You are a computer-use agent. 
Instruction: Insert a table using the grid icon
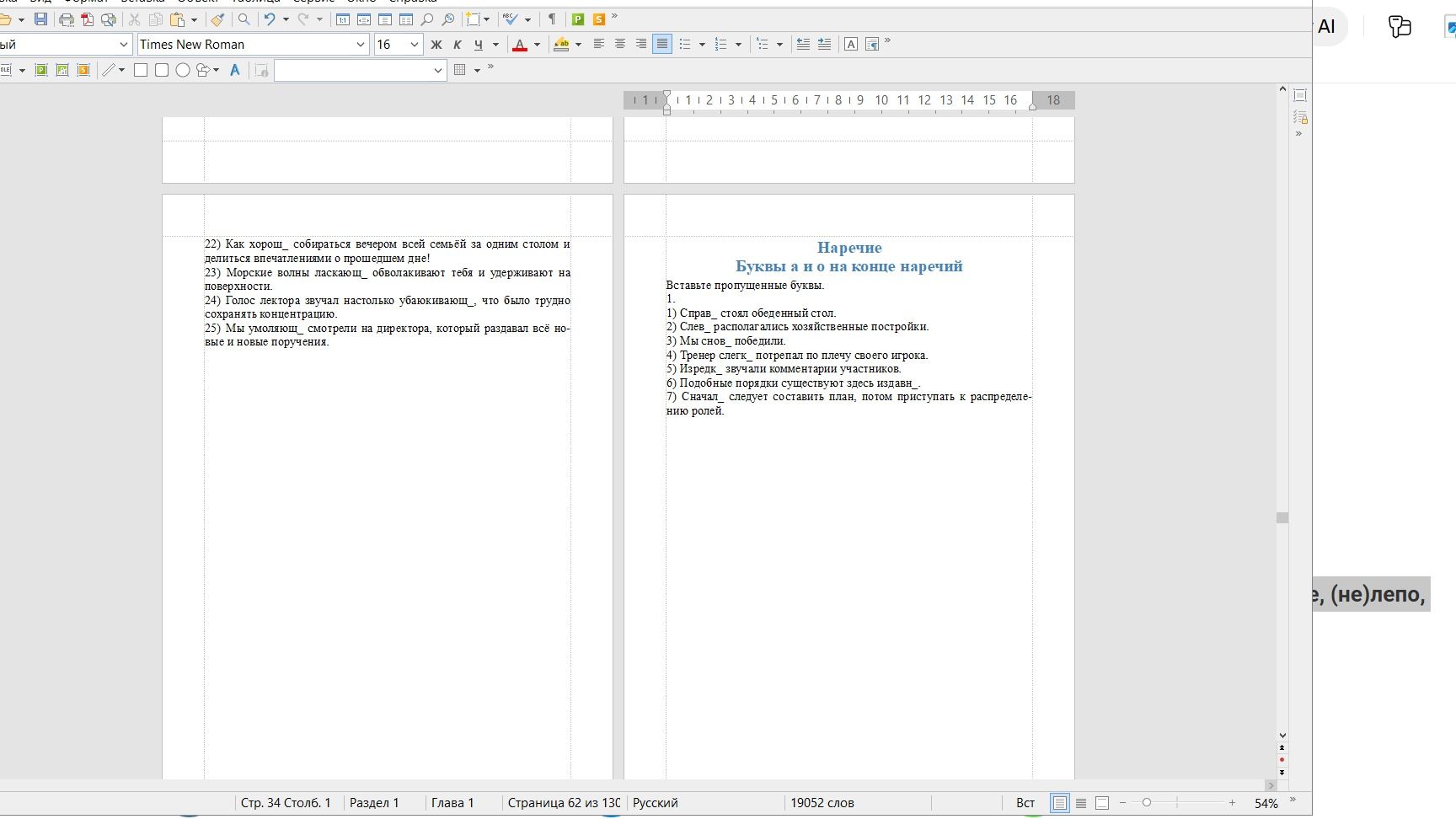click(x=460, y=70)
